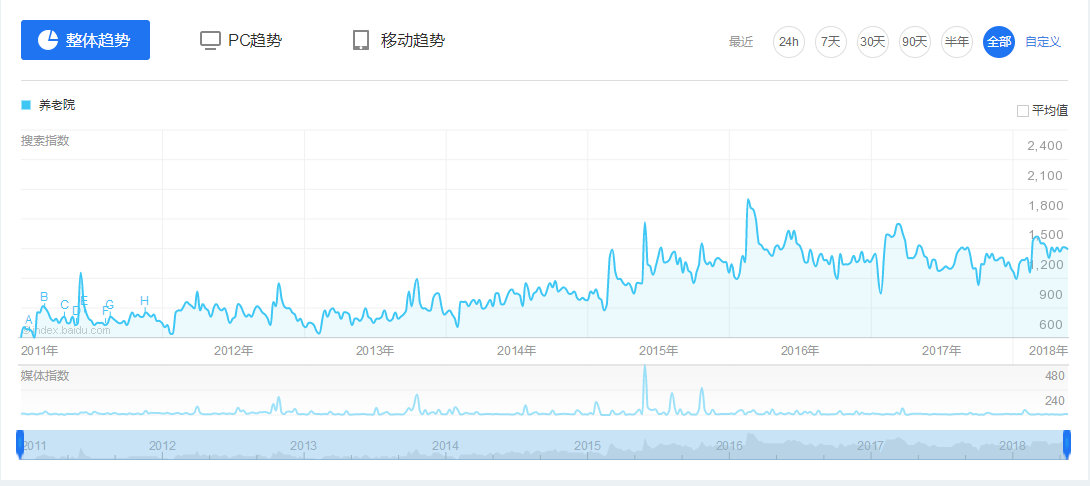Click the tablet icon beside 移动趋势

point(361,41)
